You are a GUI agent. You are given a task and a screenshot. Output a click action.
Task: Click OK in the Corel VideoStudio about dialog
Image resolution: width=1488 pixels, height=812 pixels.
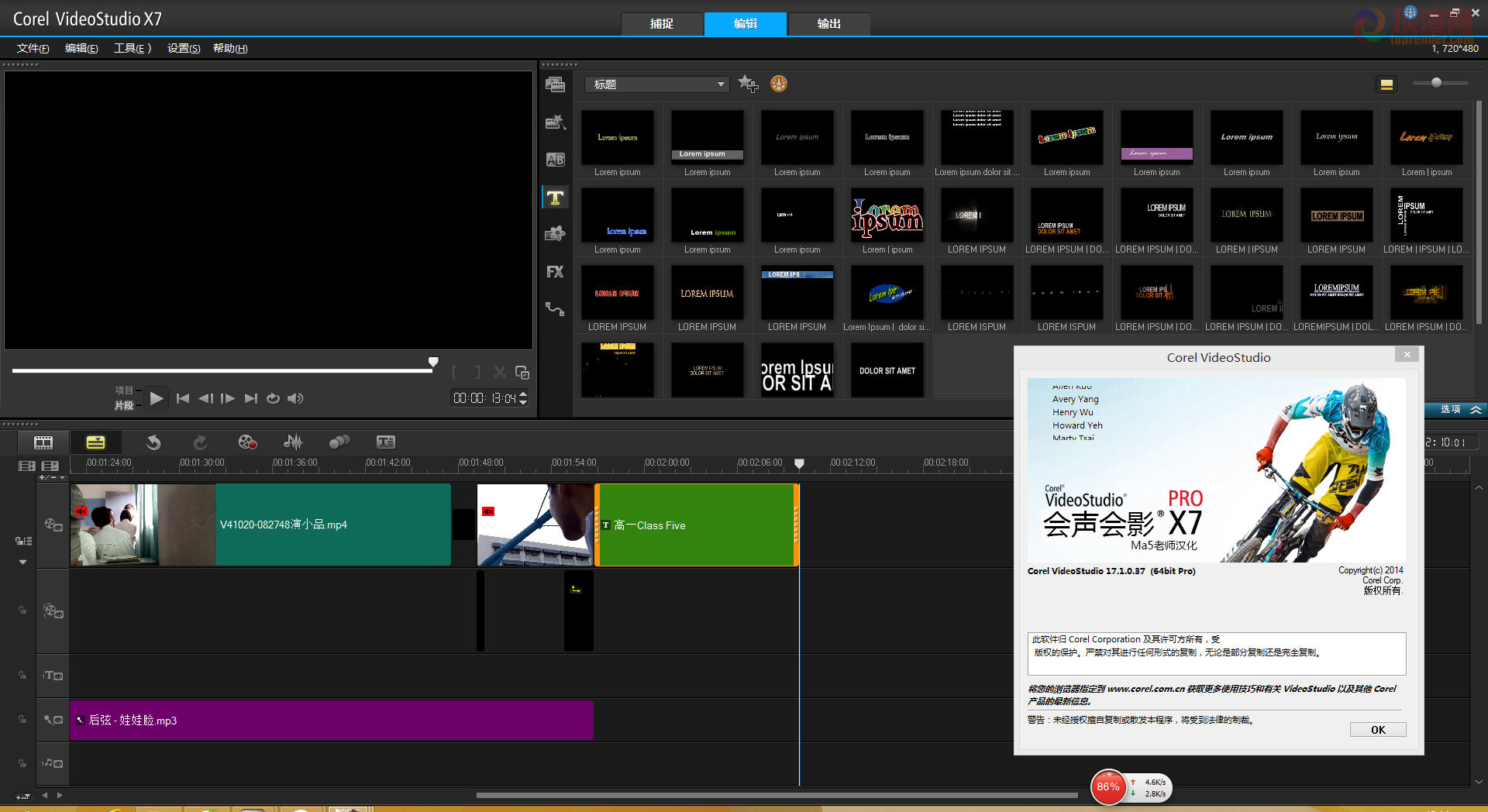point(1378,730)
